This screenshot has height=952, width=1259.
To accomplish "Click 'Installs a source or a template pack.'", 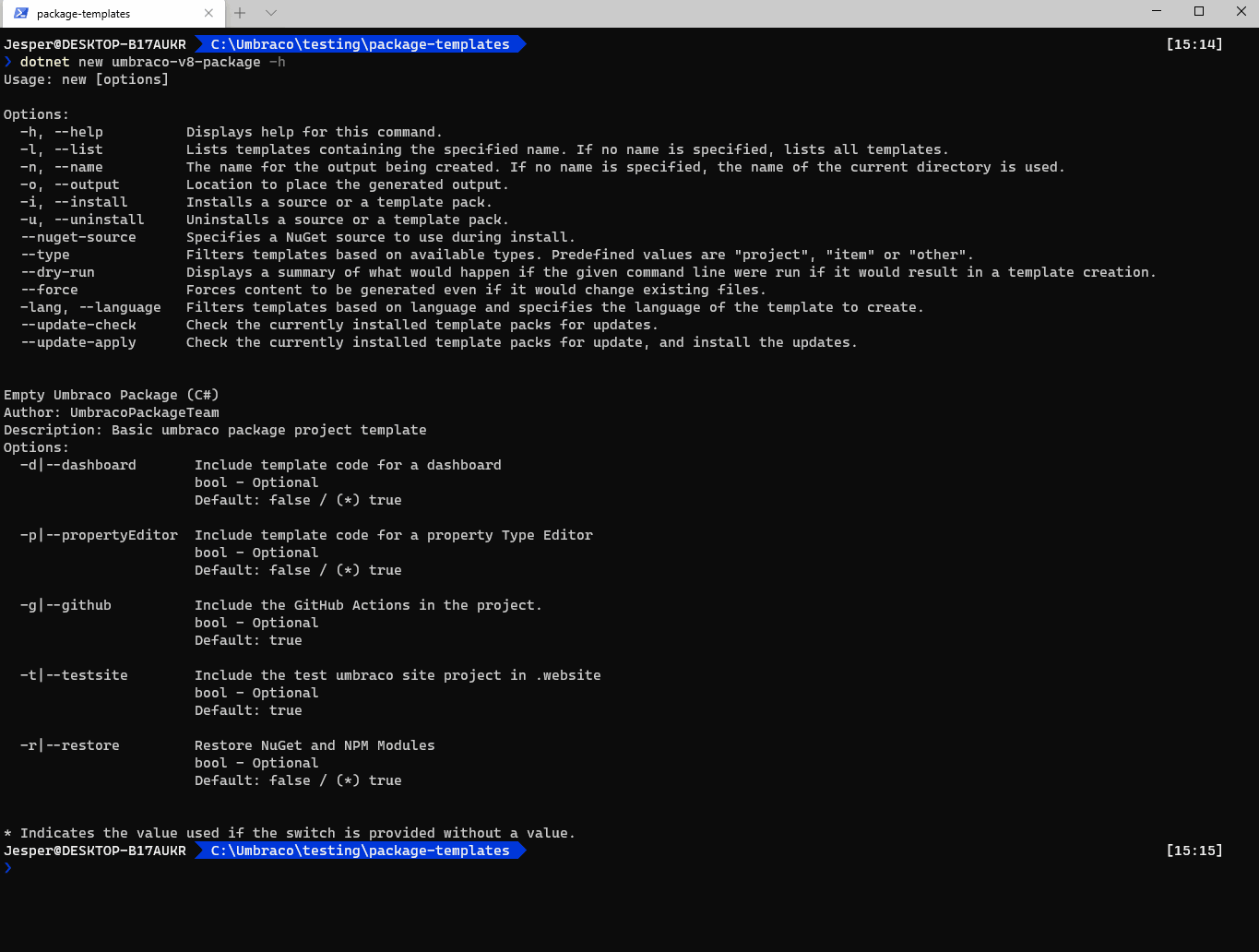I will point(339,202).
